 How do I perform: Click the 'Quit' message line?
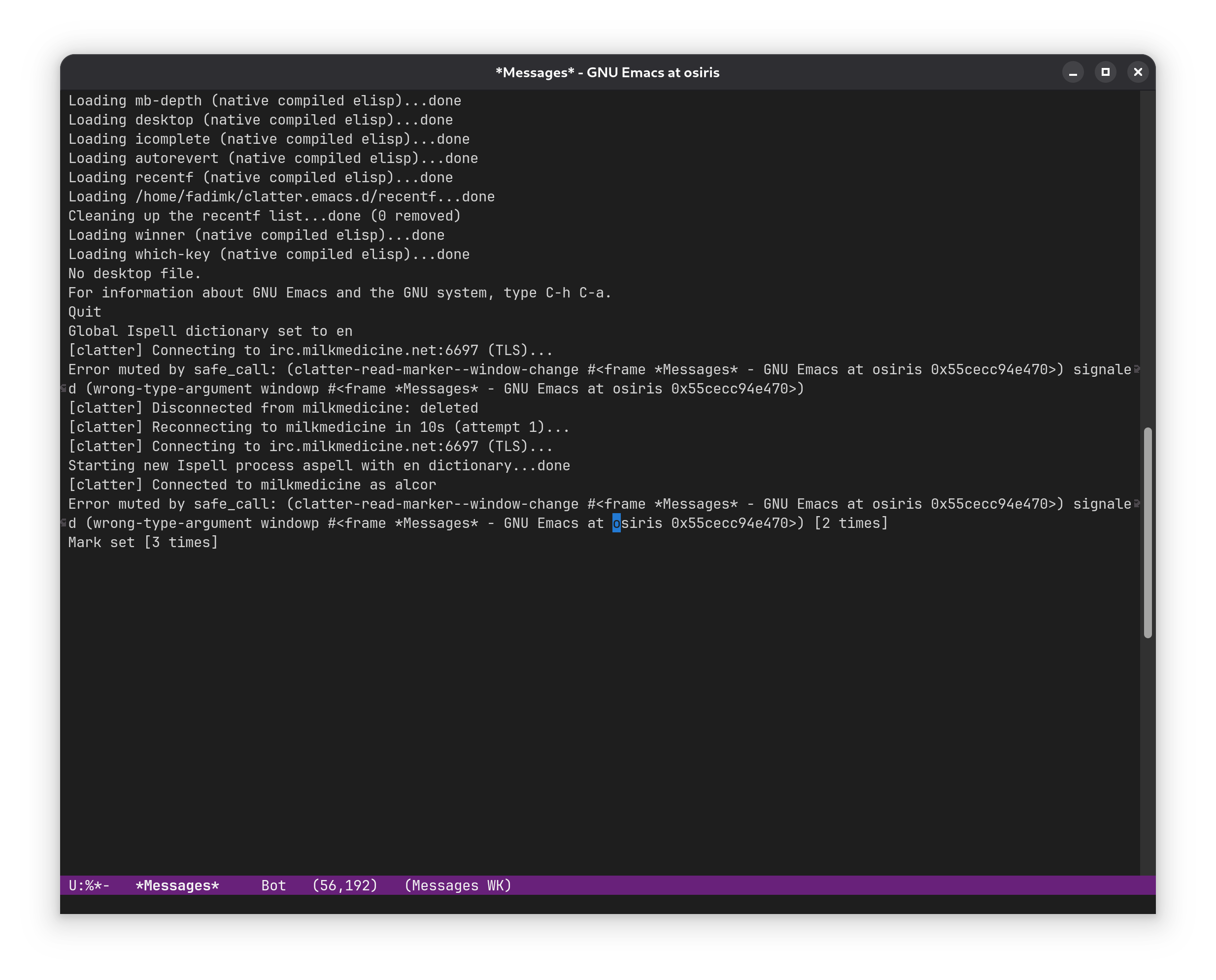coord(85,312)
